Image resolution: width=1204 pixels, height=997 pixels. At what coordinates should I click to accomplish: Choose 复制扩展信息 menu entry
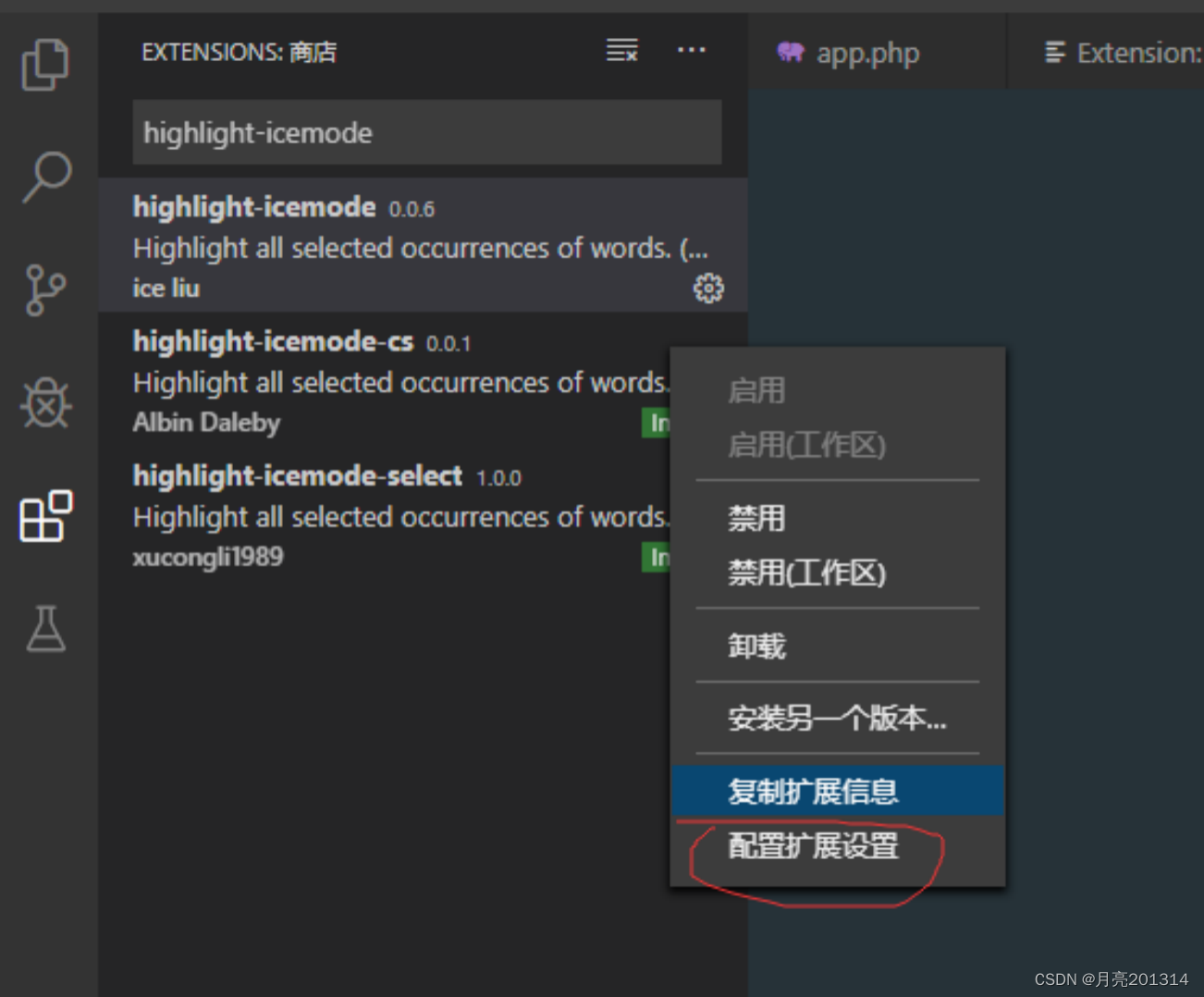pos(838,791)
